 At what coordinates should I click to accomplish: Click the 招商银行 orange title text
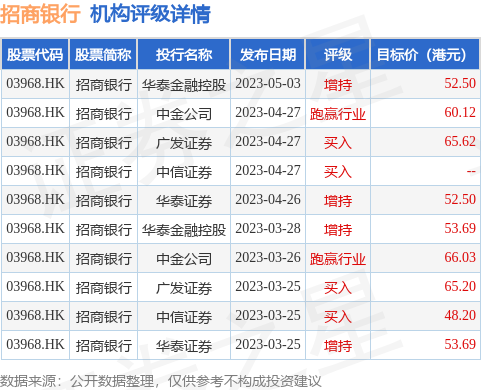pos(40,14)
